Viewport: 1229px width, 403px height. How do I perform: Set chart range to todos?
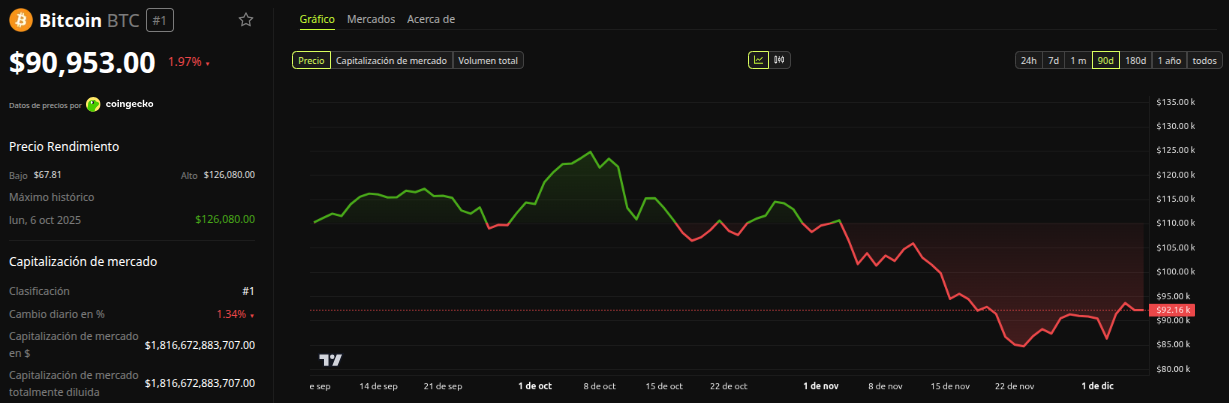pos(1204,61)
